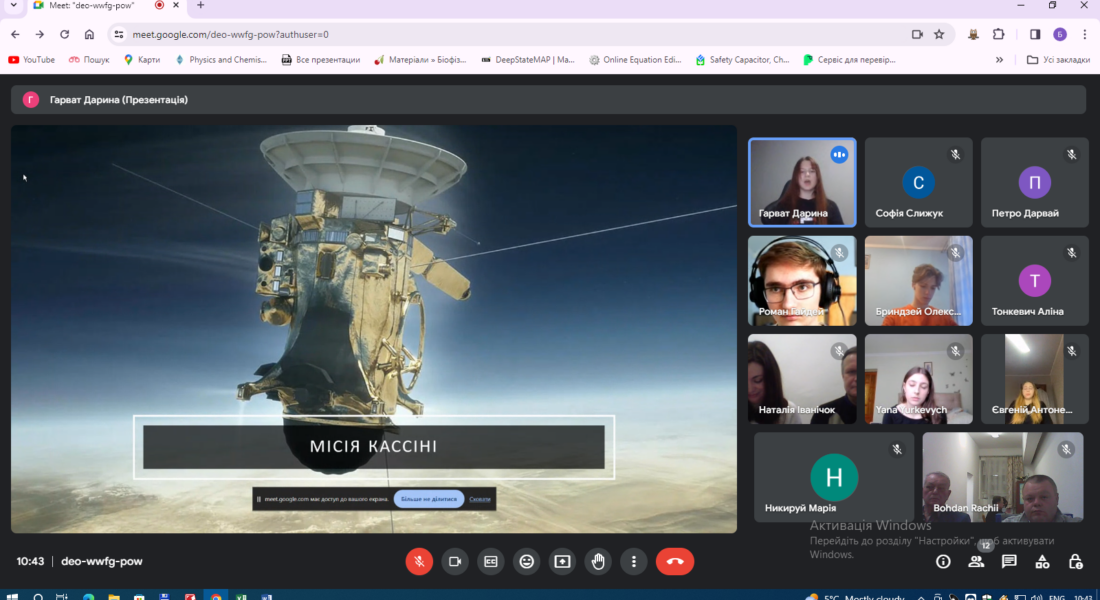1100x600 pixels.
Task: Raise your hand in the meeting
Action: tap(598, 561)
